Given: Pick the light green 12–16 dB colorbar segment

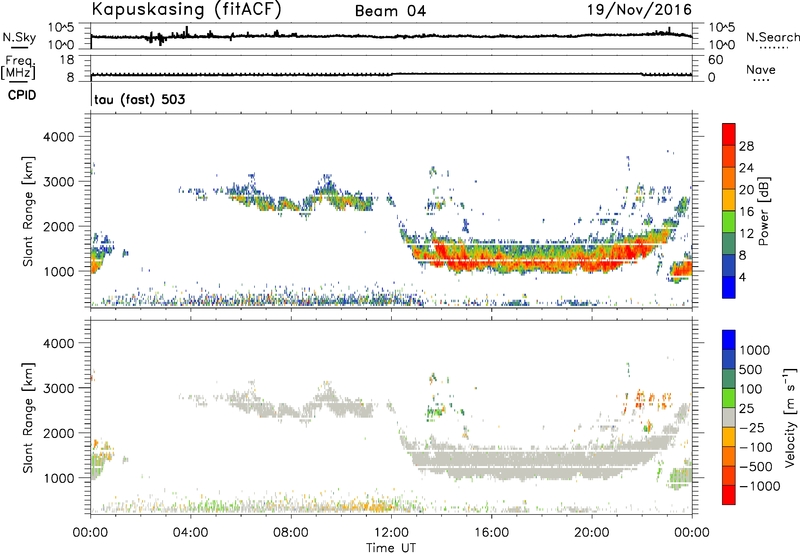Looking at the screenshot, I should tap(729, 222).
